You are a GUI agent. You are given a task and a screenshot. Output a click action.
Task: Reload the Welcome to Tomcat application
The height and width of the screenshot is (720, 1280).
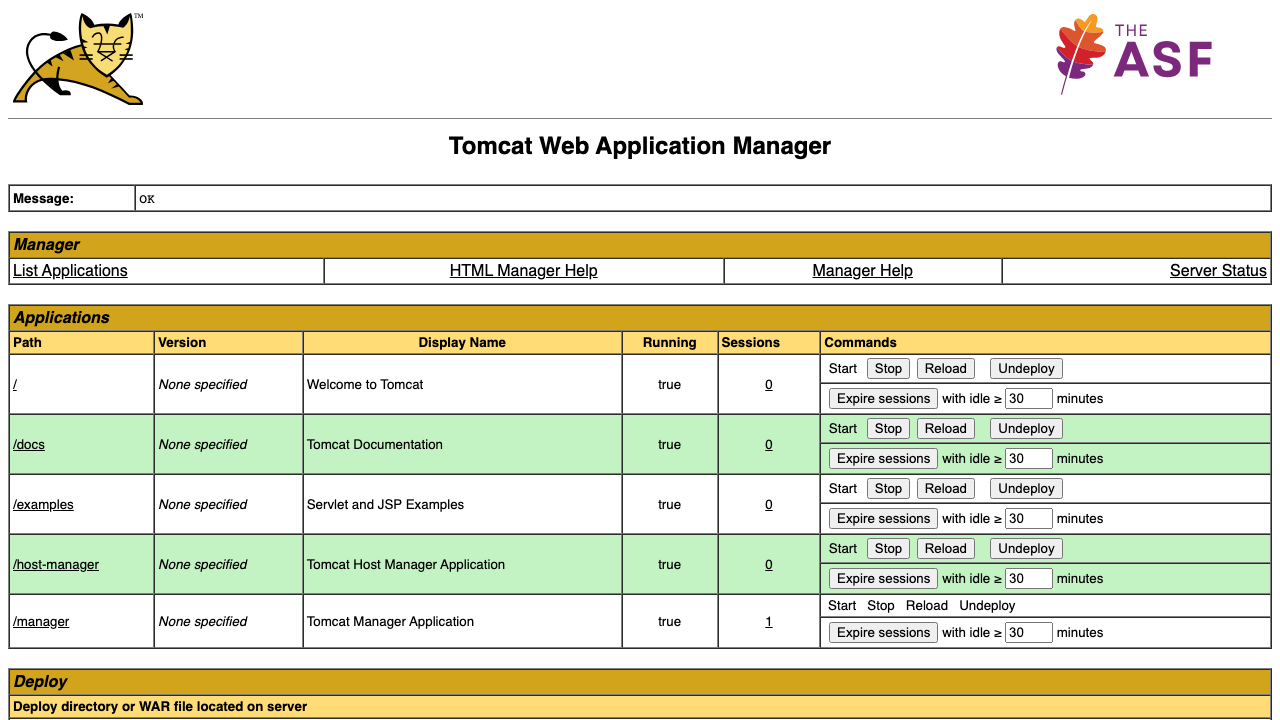tap(945, 369)
